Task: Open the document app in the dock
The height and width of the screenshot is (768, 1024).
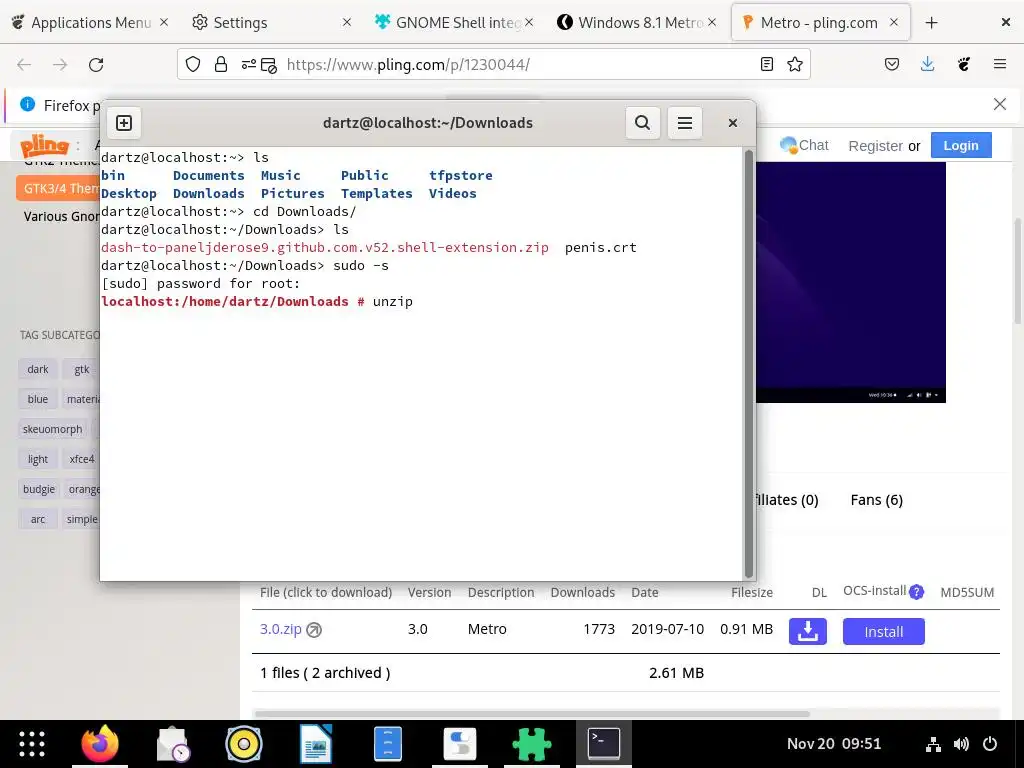Action: (x=316, y=744)
